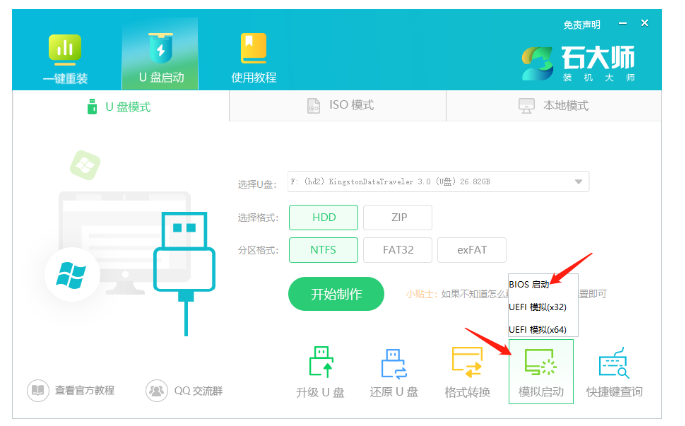Choose BIOS 启动 from popup menu
Viewport: 685px width, 426px height.
point(529,284)
